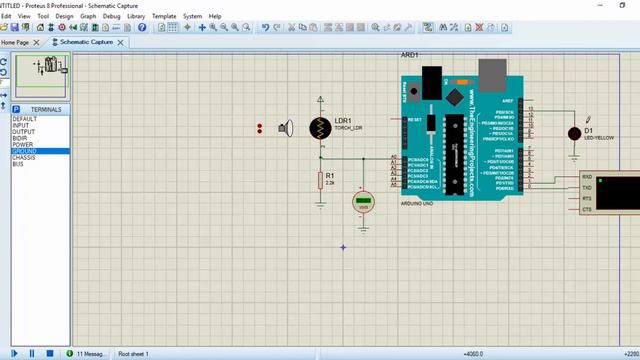
Task: Open the 3D Visualizer toolbar icon
Action: (73, 27)
